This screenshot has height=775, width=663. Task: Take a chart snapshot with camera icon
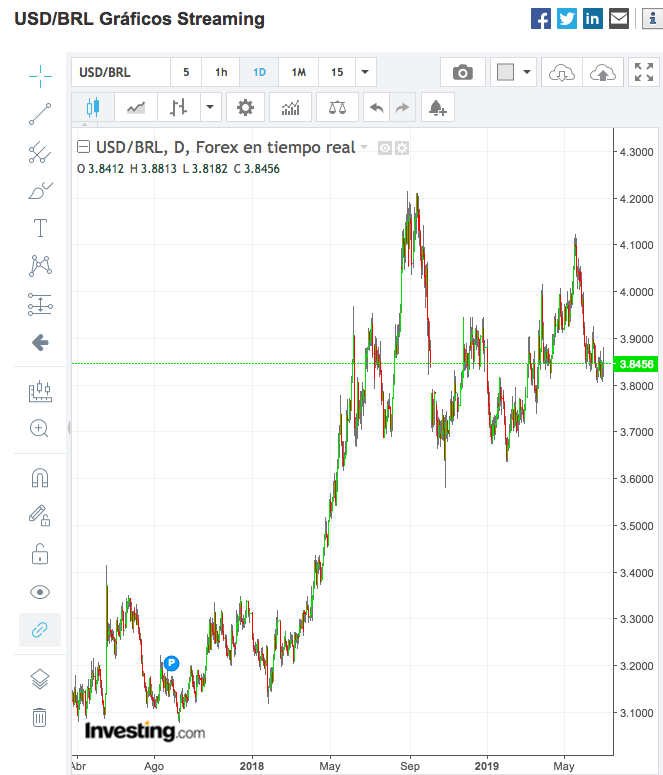point(463,73)
